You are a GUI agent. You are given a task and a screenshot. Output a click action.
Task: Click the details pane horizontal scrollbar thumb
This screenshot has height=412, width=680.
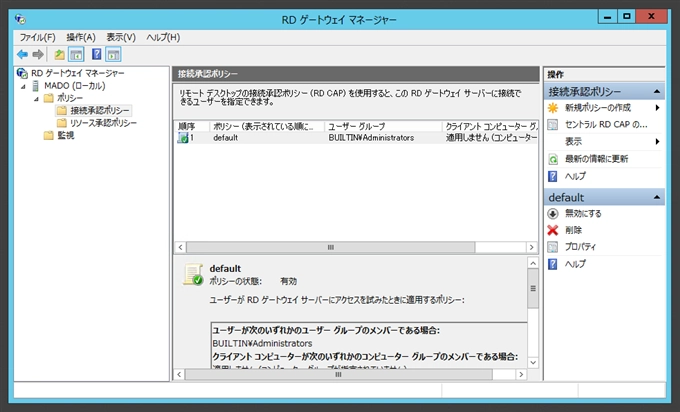(338, 374)
